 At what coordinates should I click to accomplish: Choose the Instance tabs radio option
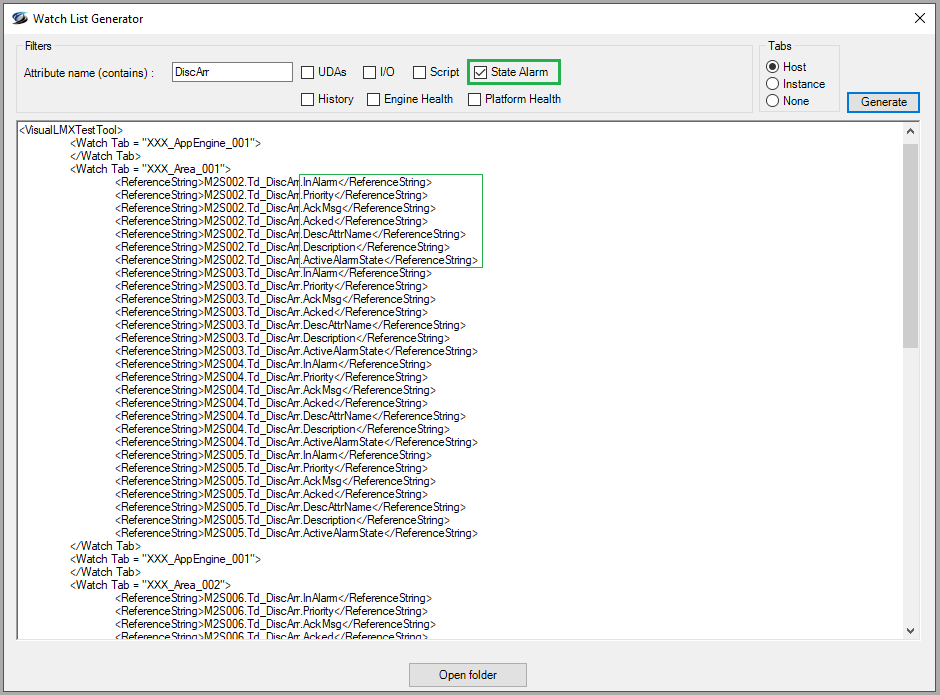[x=772, y=84]
